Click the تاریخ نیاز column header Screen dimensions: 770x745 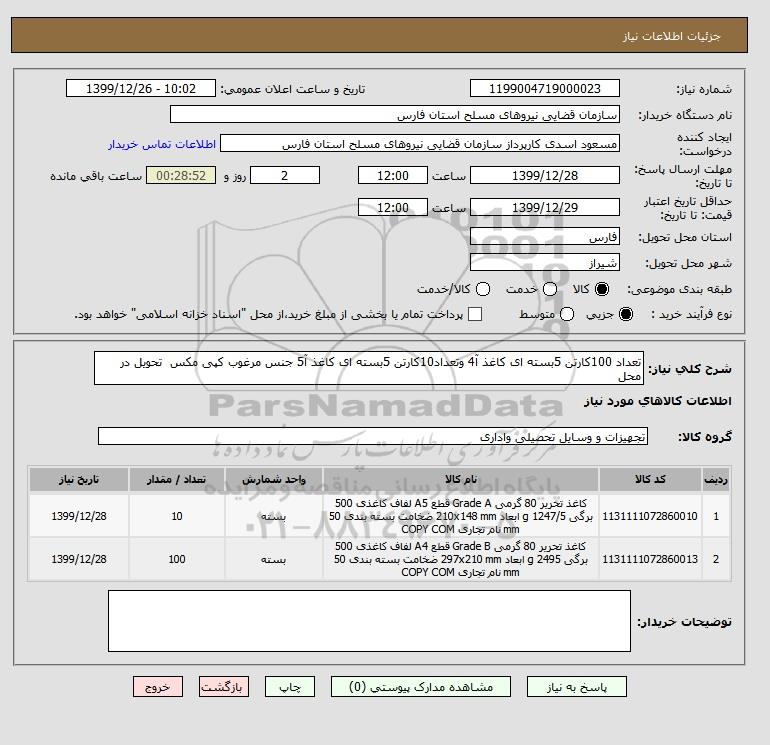point(79,479)
